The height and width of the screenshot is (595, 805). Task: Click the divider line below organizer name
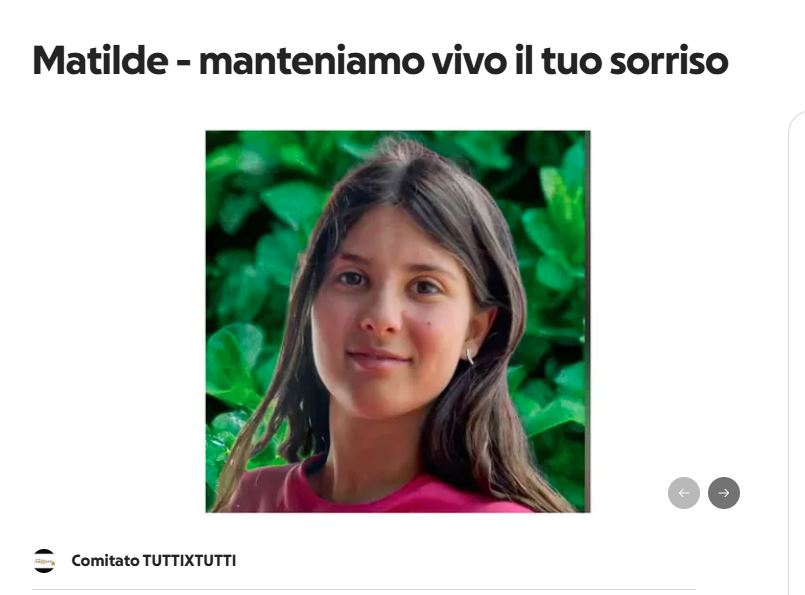(x=364, y=590)
